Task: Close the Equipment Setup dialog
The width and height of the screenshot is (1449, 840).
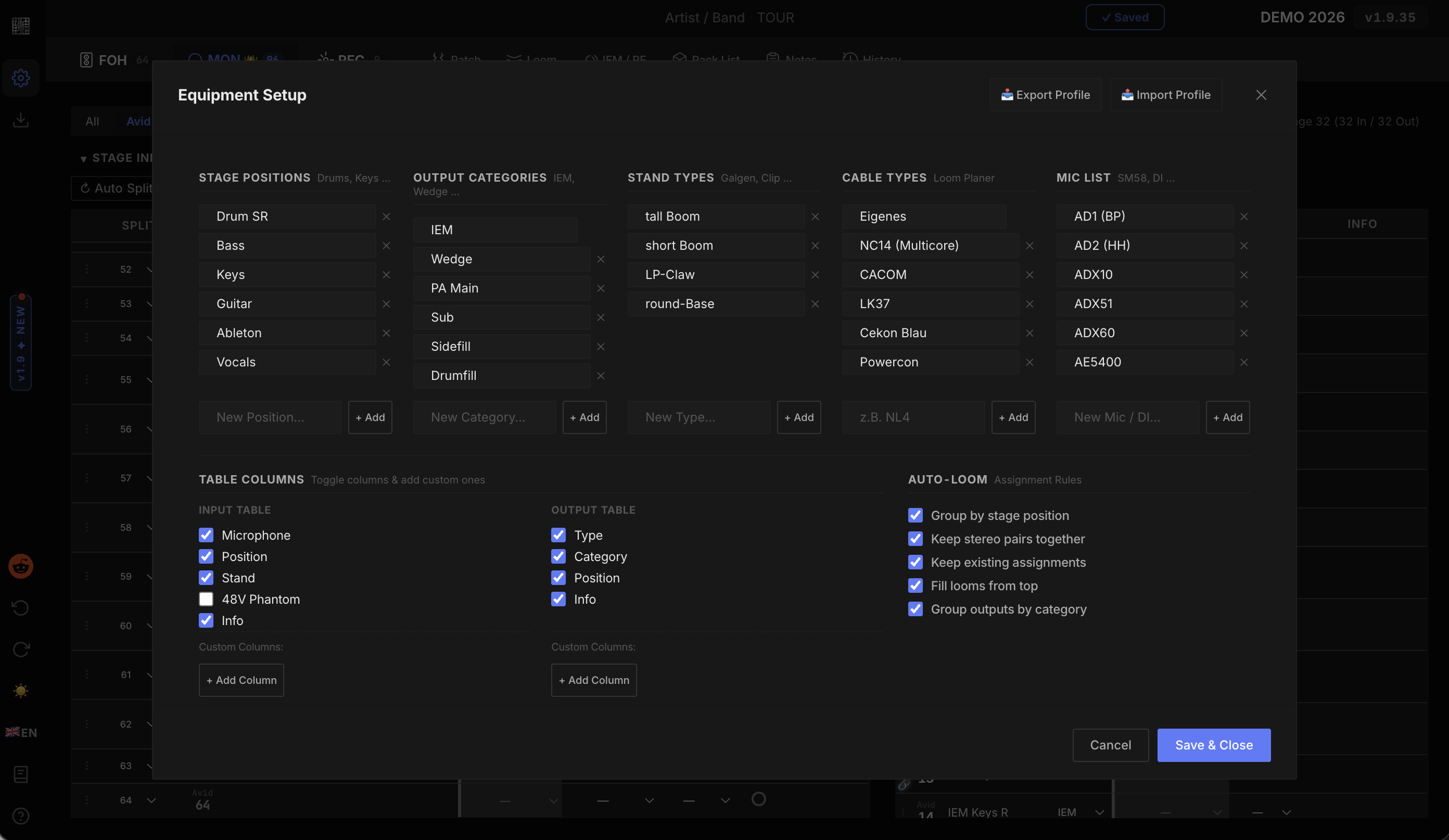Action: pos(1261,95)
